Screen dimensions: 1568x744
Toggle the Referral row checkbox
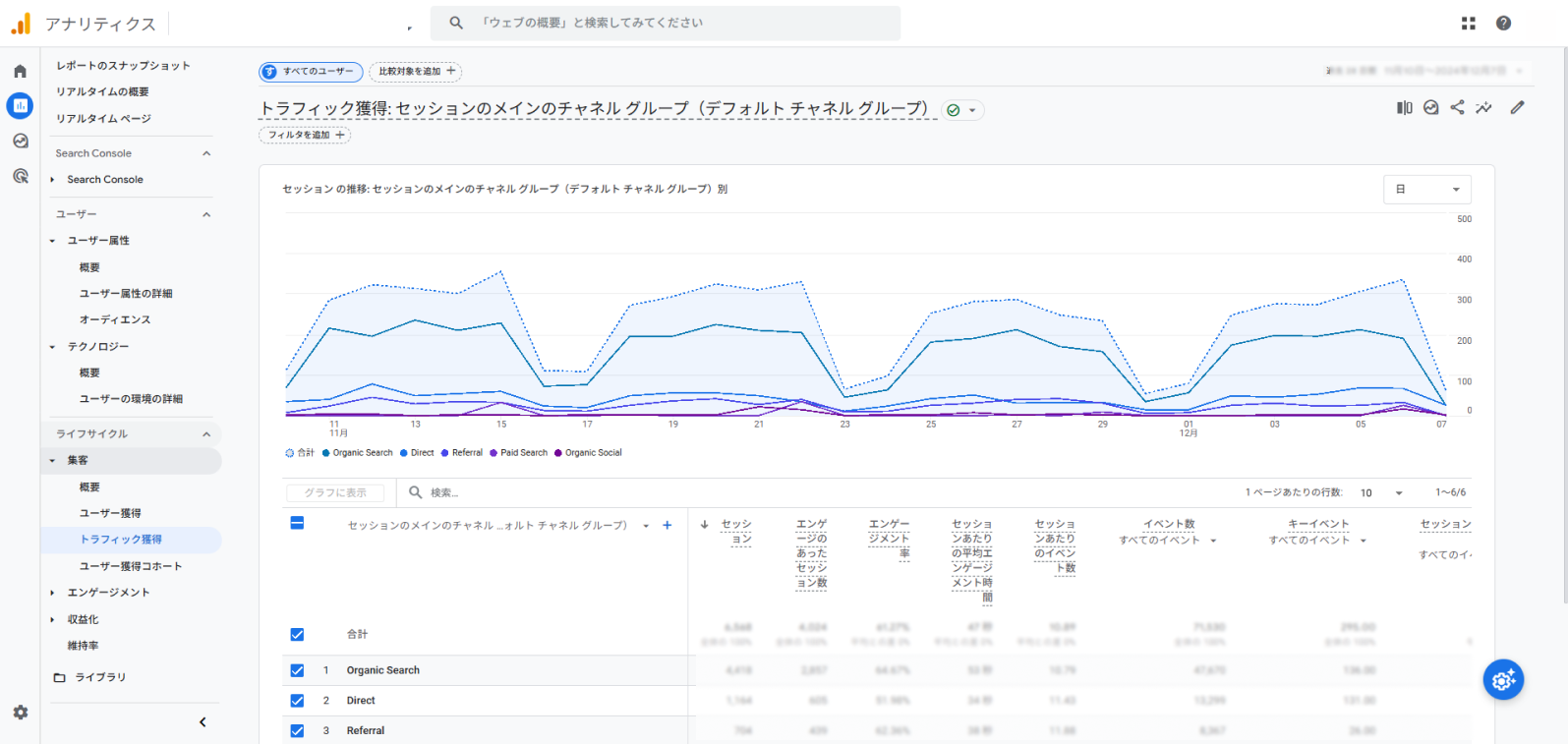[x=297, y=730]
